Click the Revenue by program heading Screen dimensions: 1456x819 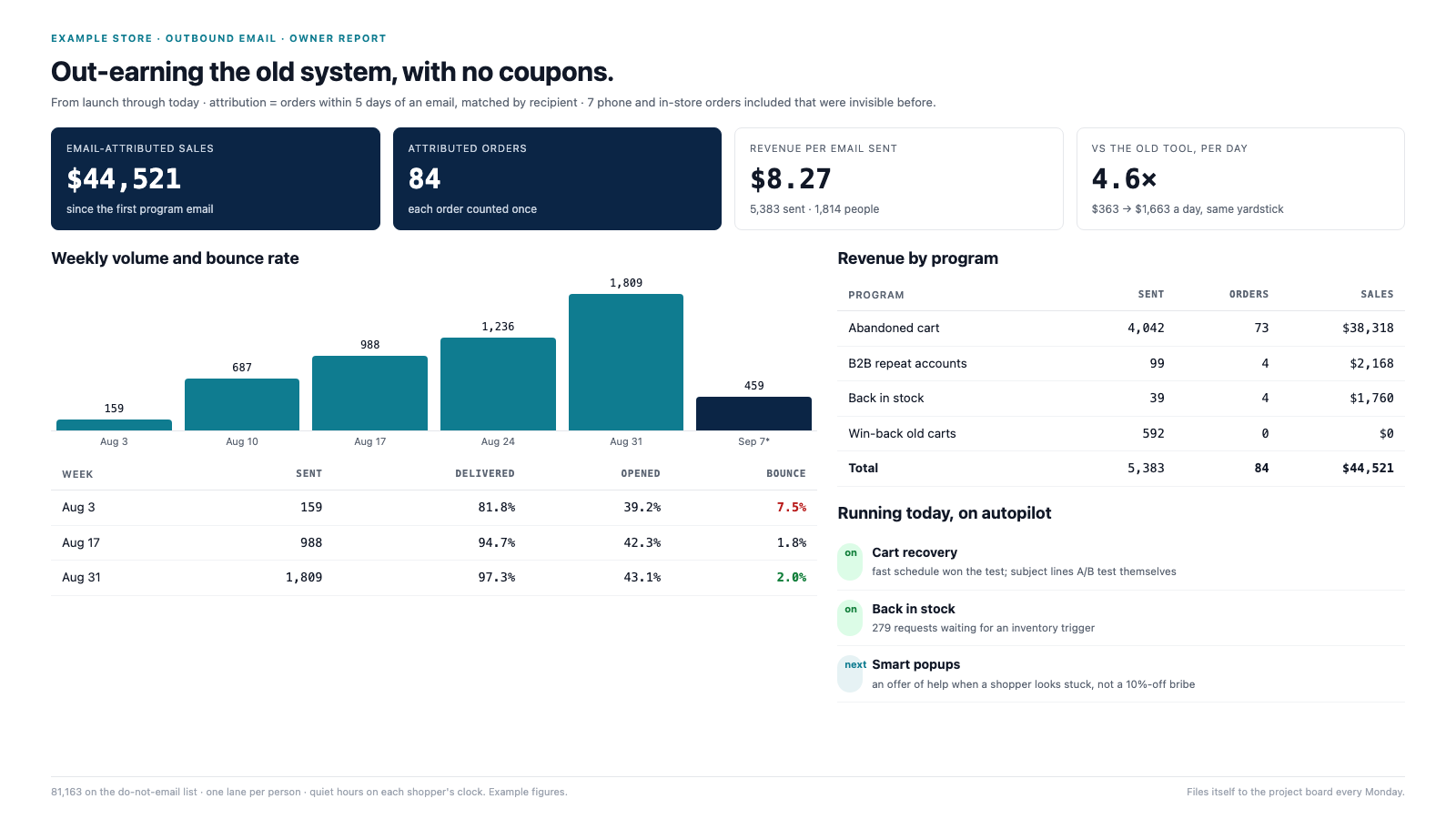917,258
